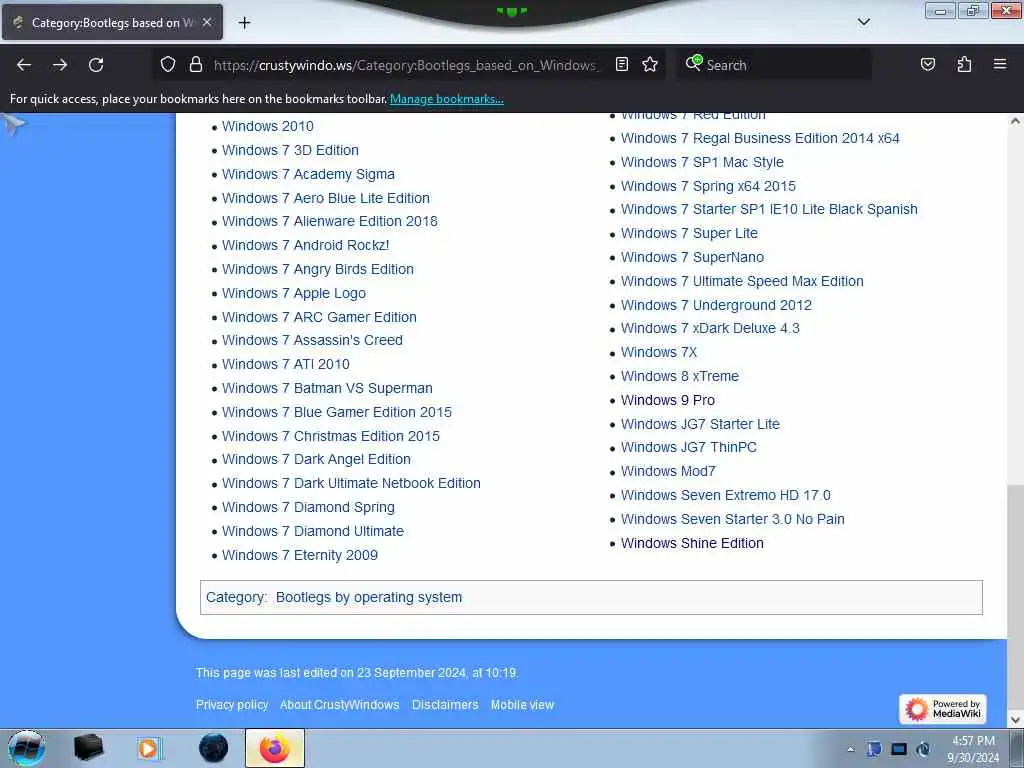
Task: Open Windows 7 SP1 Mac Style
Action: [702, 162]
